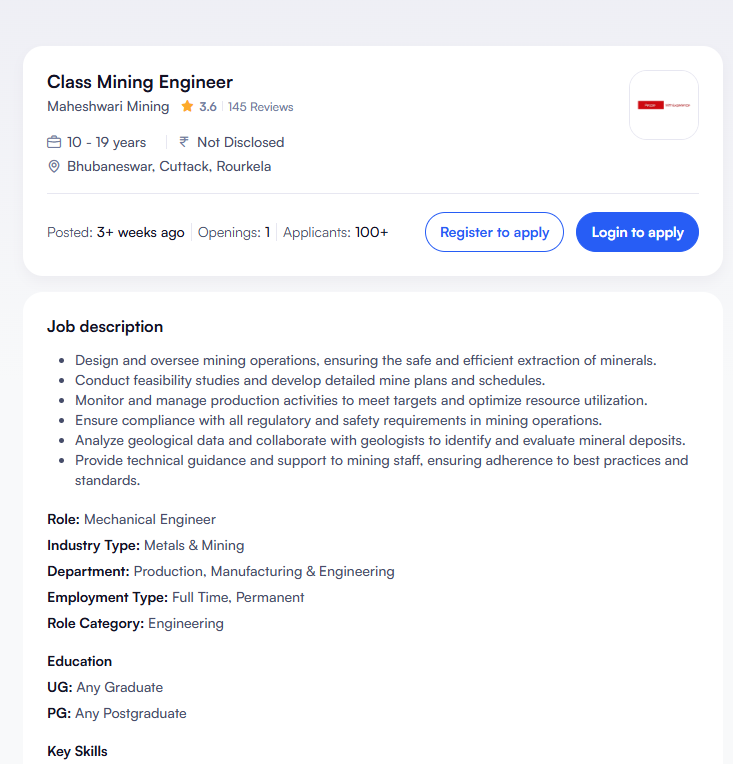The image size is (733, 764).
Task: Click the Maheshwari Mining company logo
Action: (x=663, y=105)
